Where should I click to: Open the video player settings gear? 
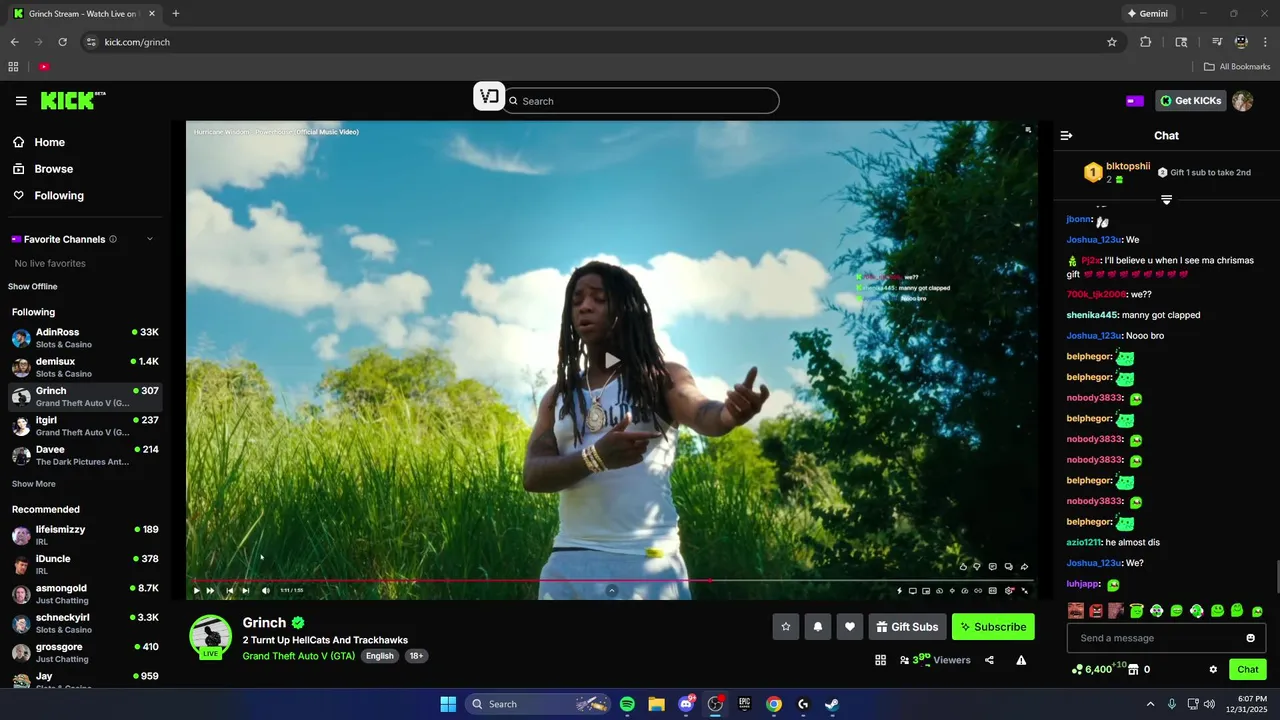click(1009, 590)
